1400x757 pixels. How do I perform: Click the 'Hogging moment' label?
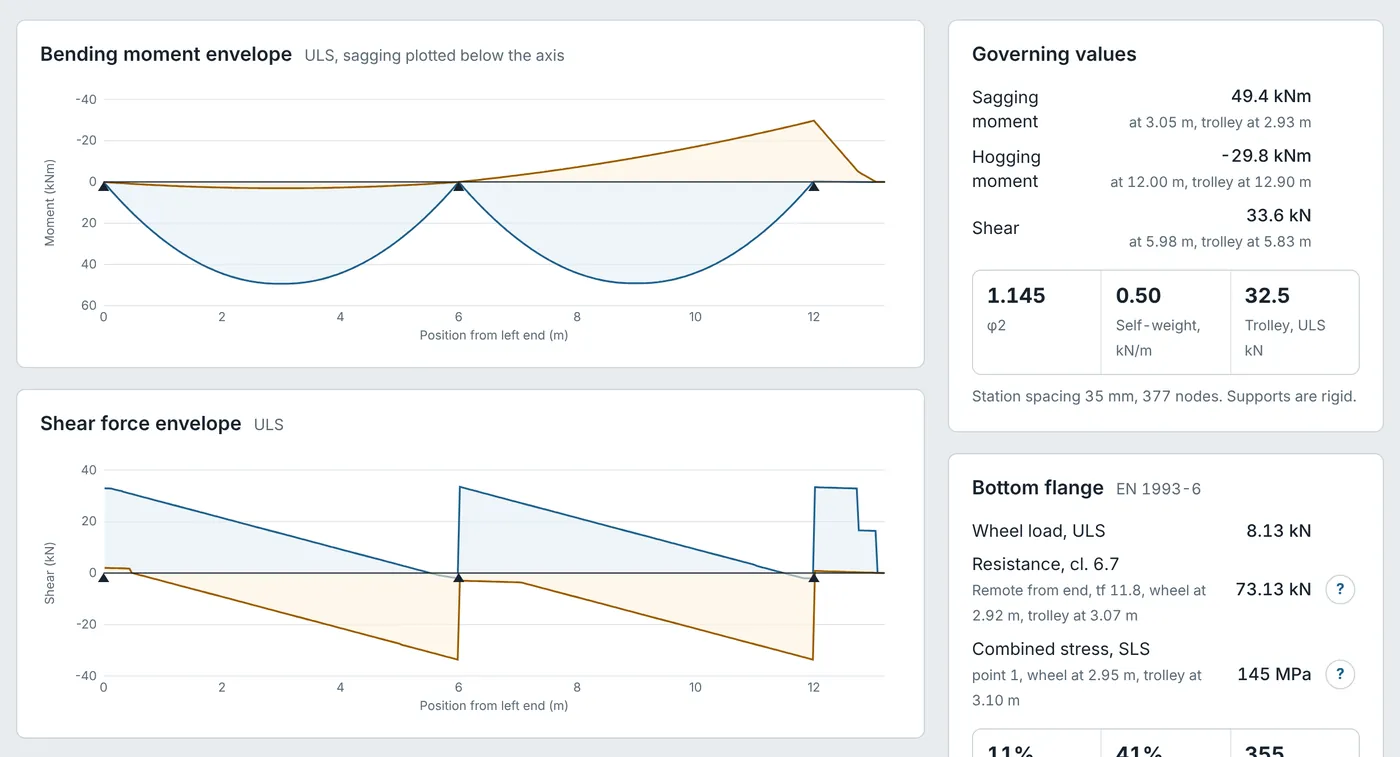[1006, 169]
